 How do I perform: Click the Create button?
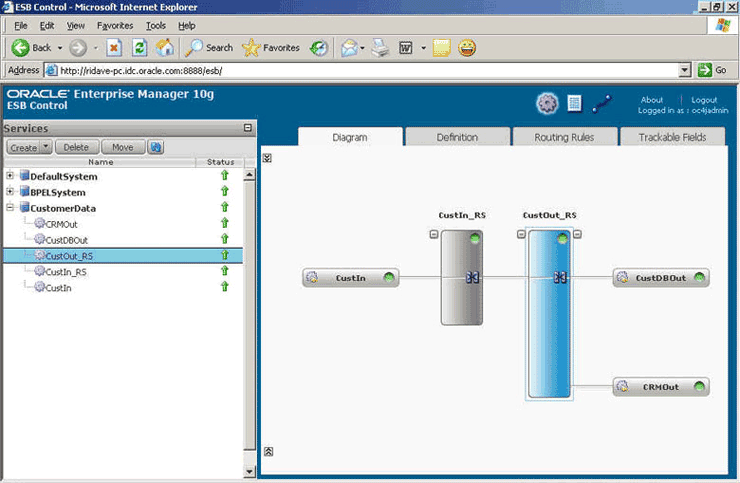(x=24, y=147)
